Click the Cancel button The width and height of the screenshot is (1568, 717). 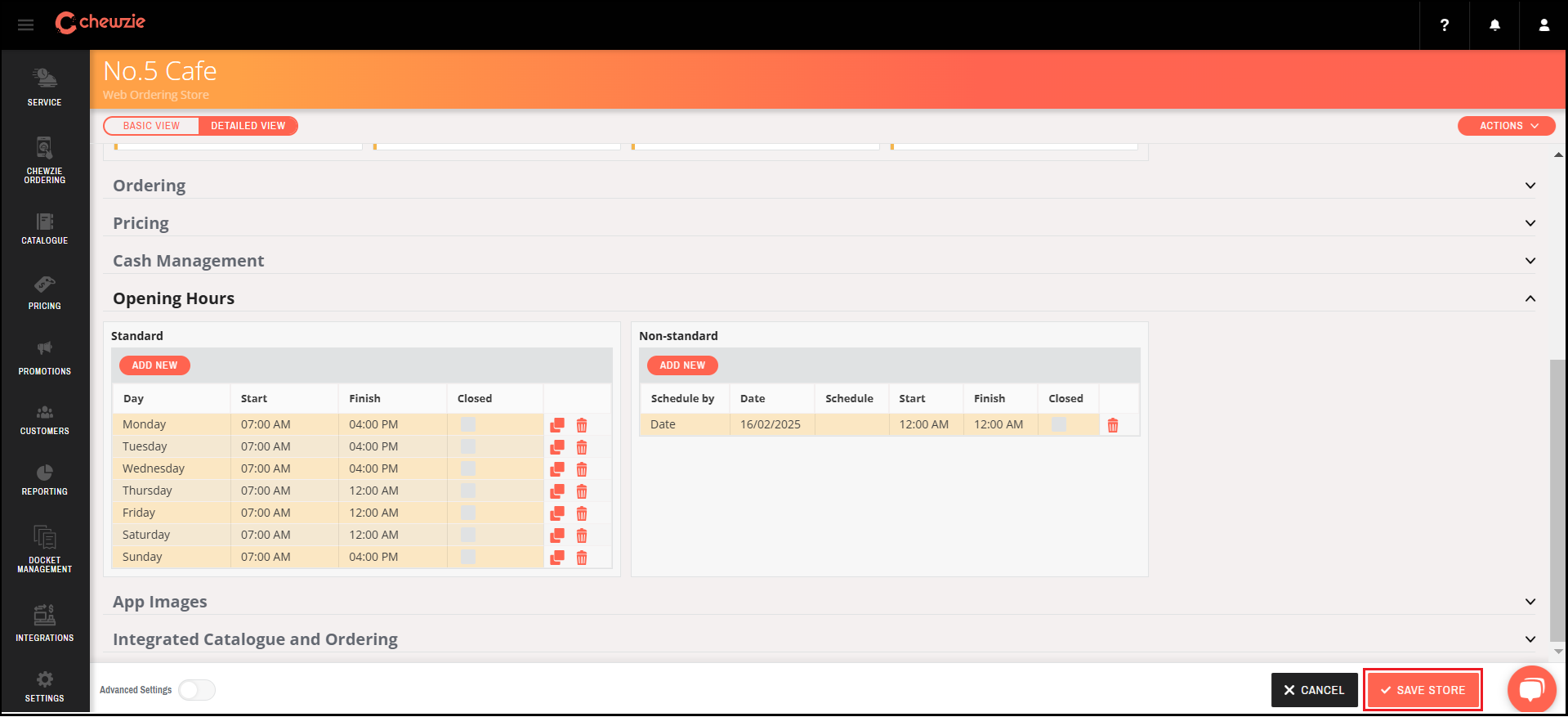point(1314,690)
